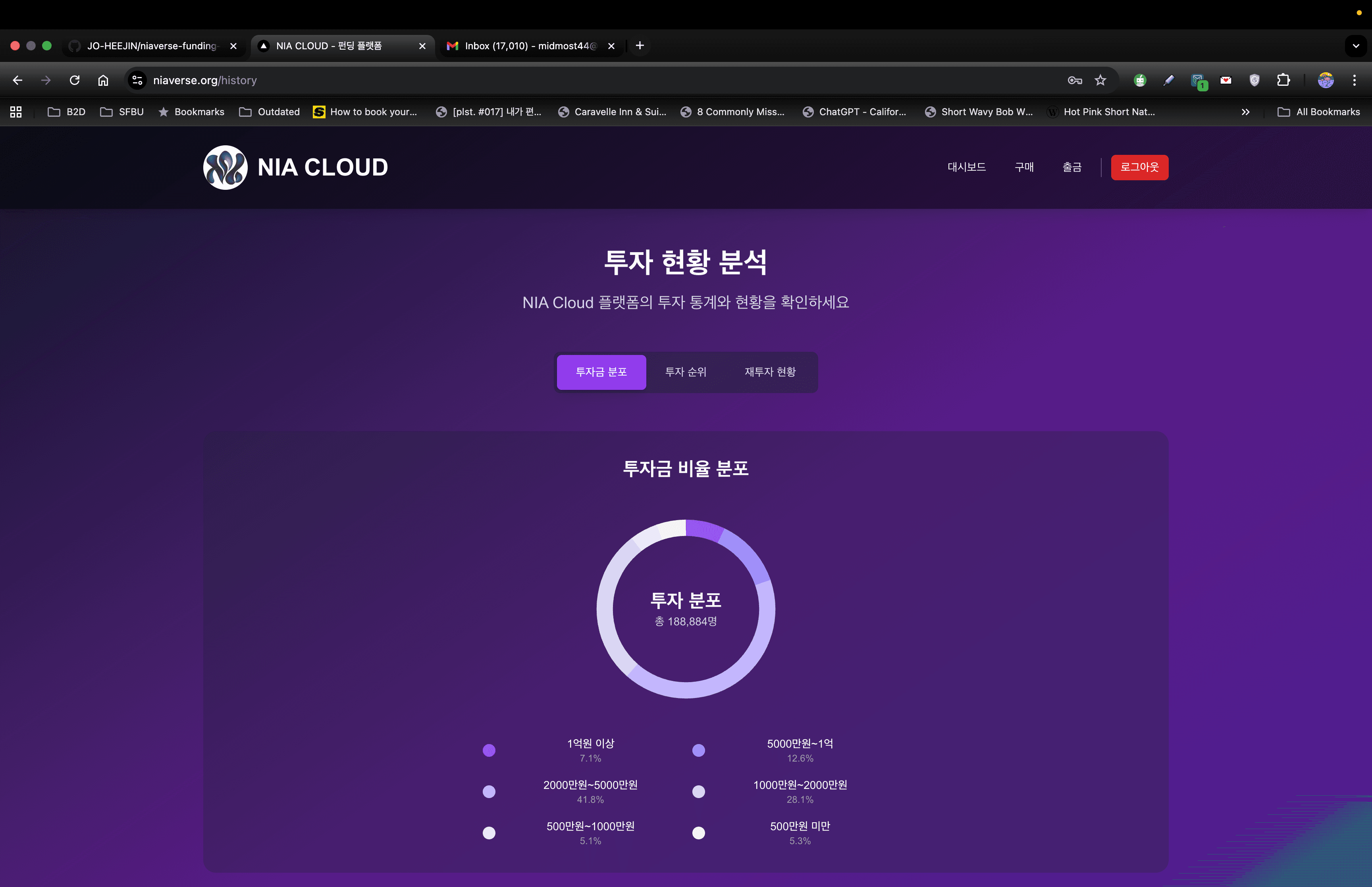The image size is (1372, 887).
Task: Open the NIA CLOUD logo icon
Action: pos(226,167)
